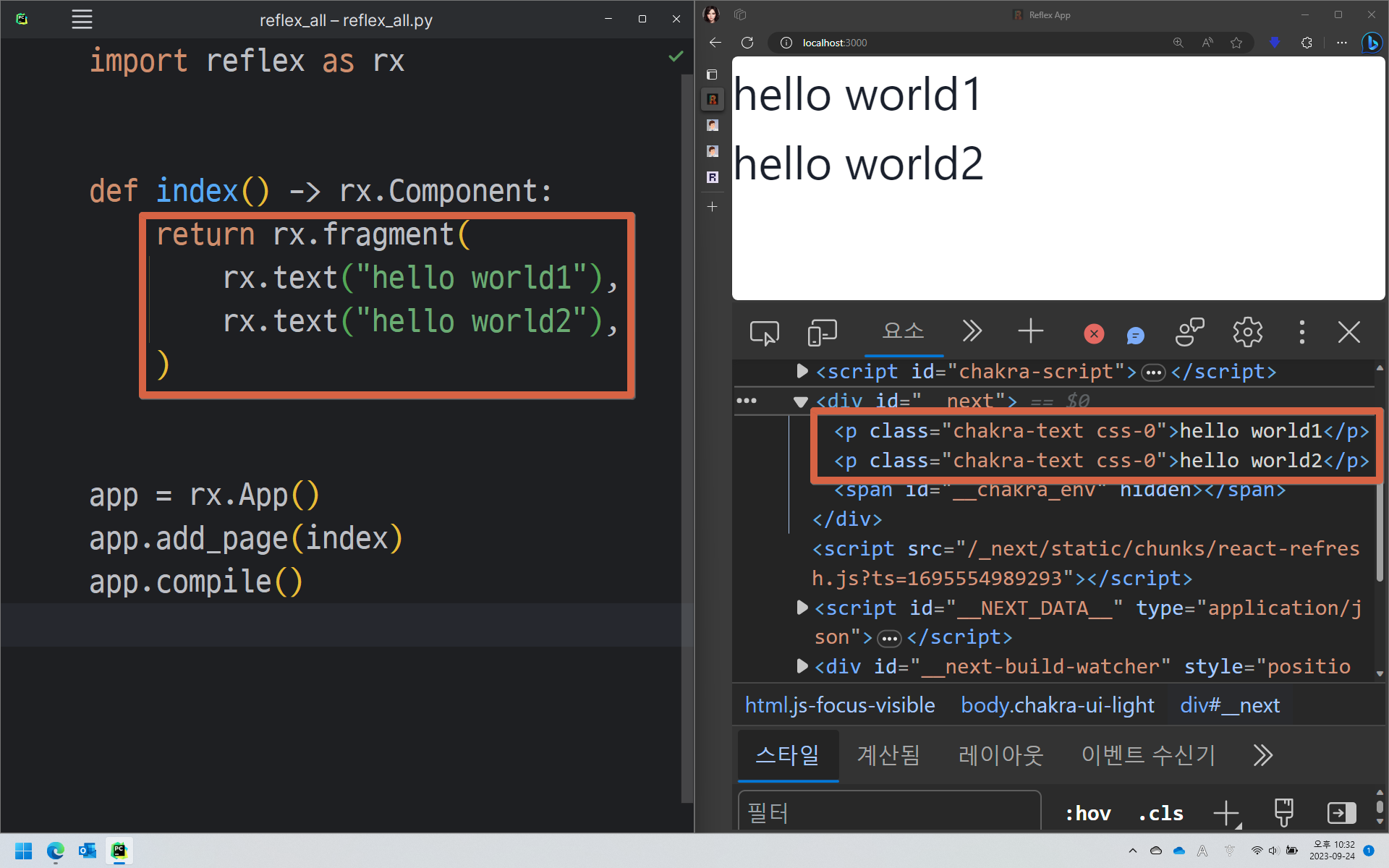
Task: Expand the chakra-script script node
Action: coord(802,371)
